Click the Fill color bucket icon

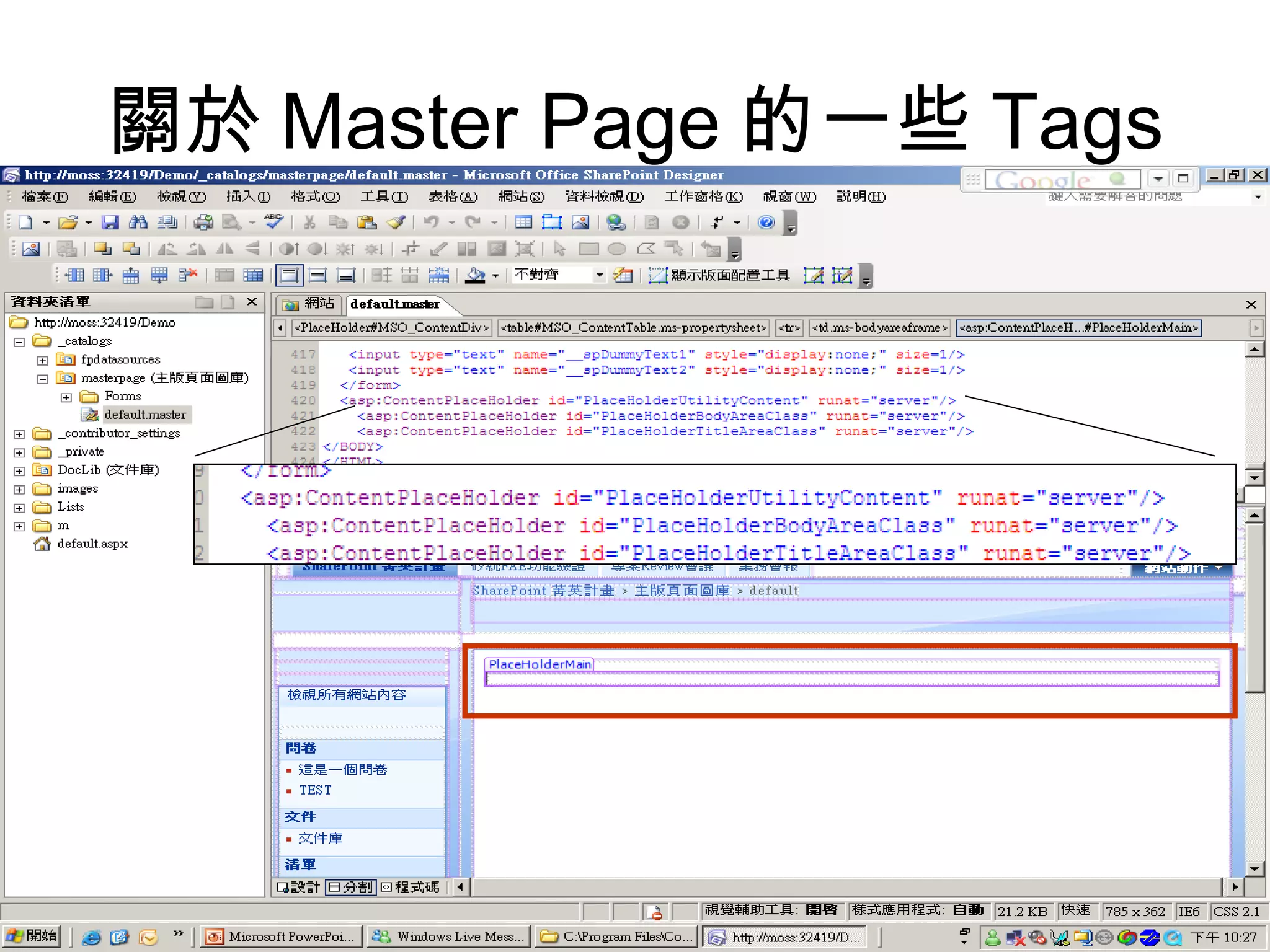(x=475, y=275)
